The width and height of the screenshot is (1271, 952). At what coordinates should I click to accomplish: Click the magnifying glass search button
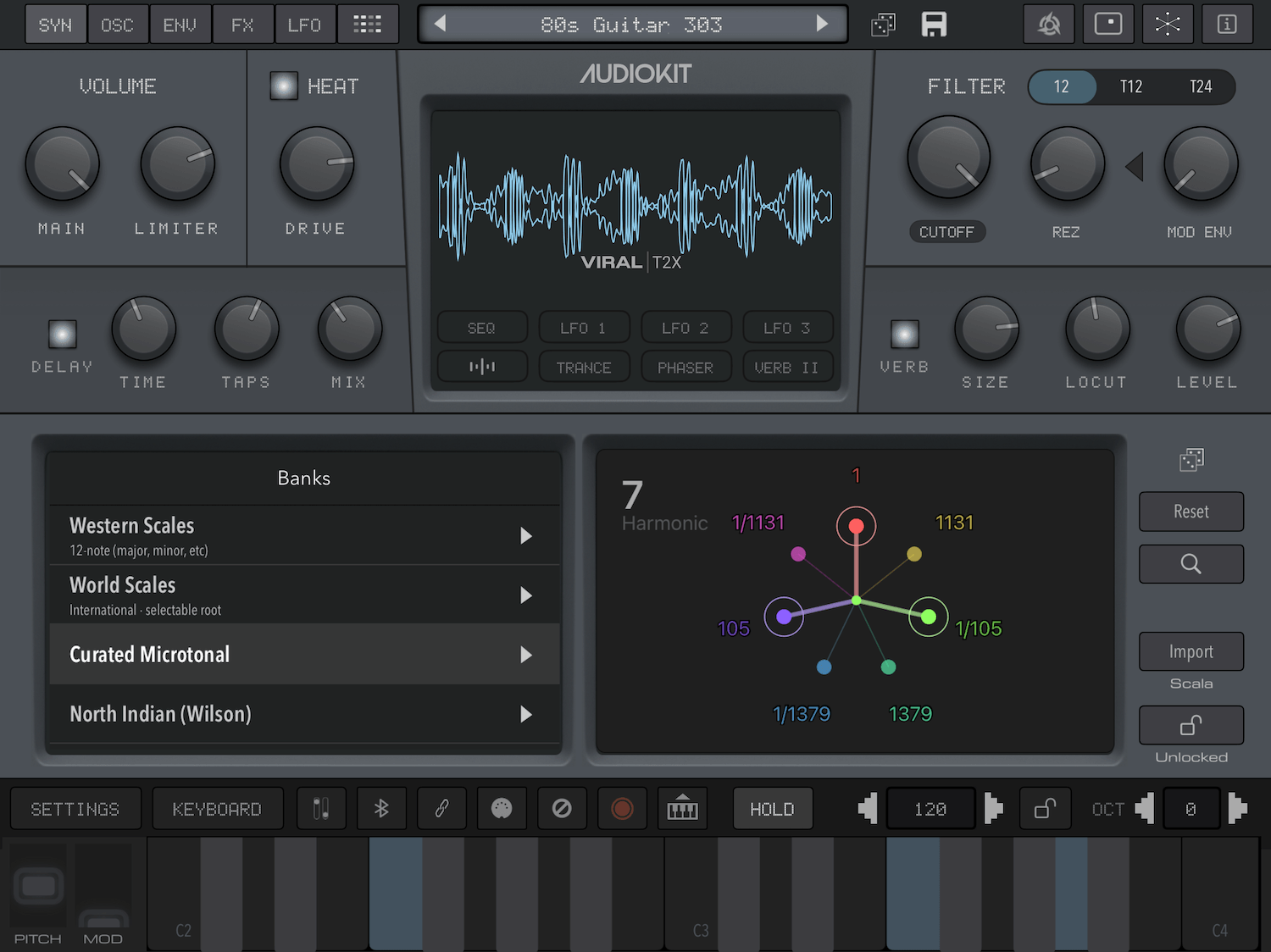1191,564
